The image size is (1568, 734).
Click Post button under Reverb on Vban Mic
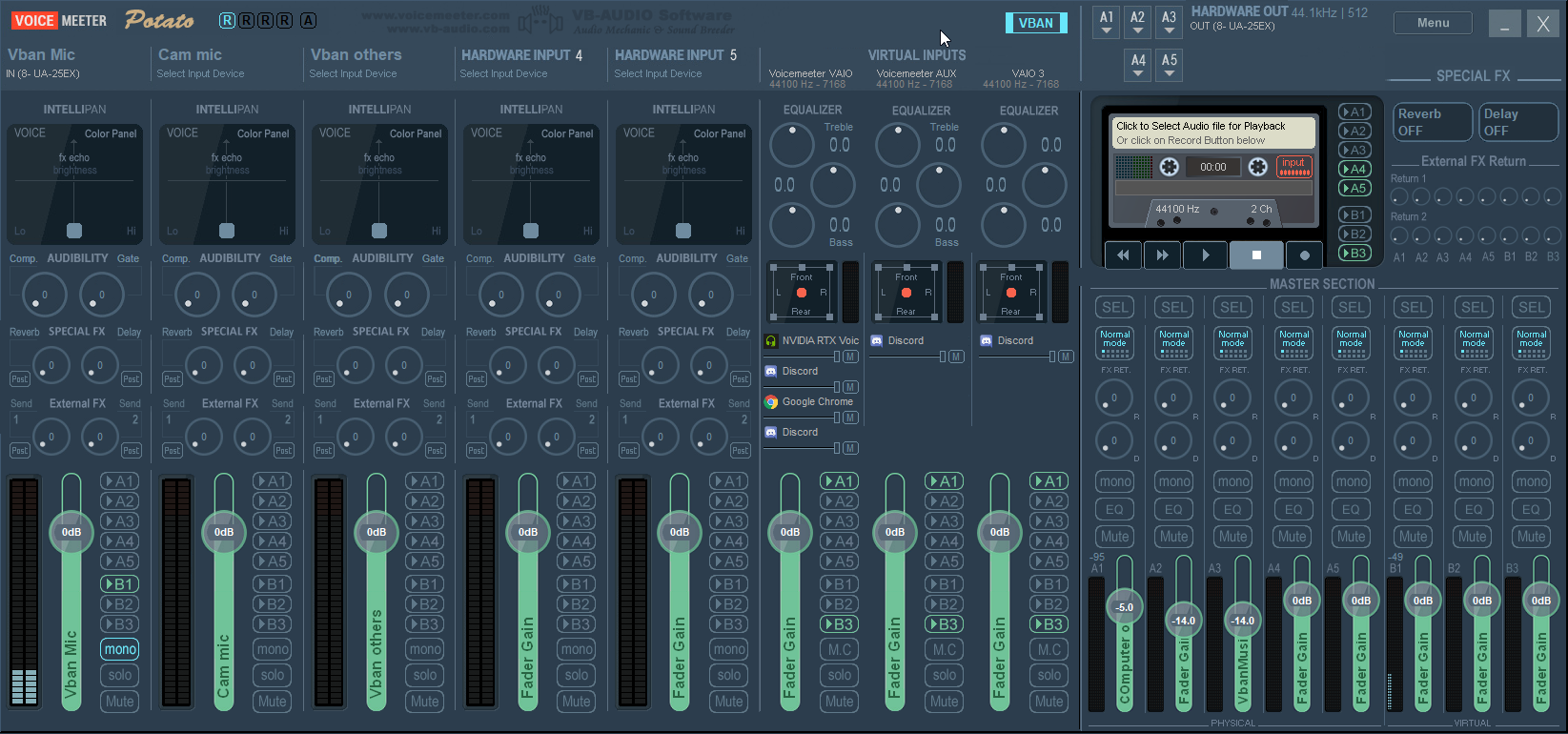point(20,379)
